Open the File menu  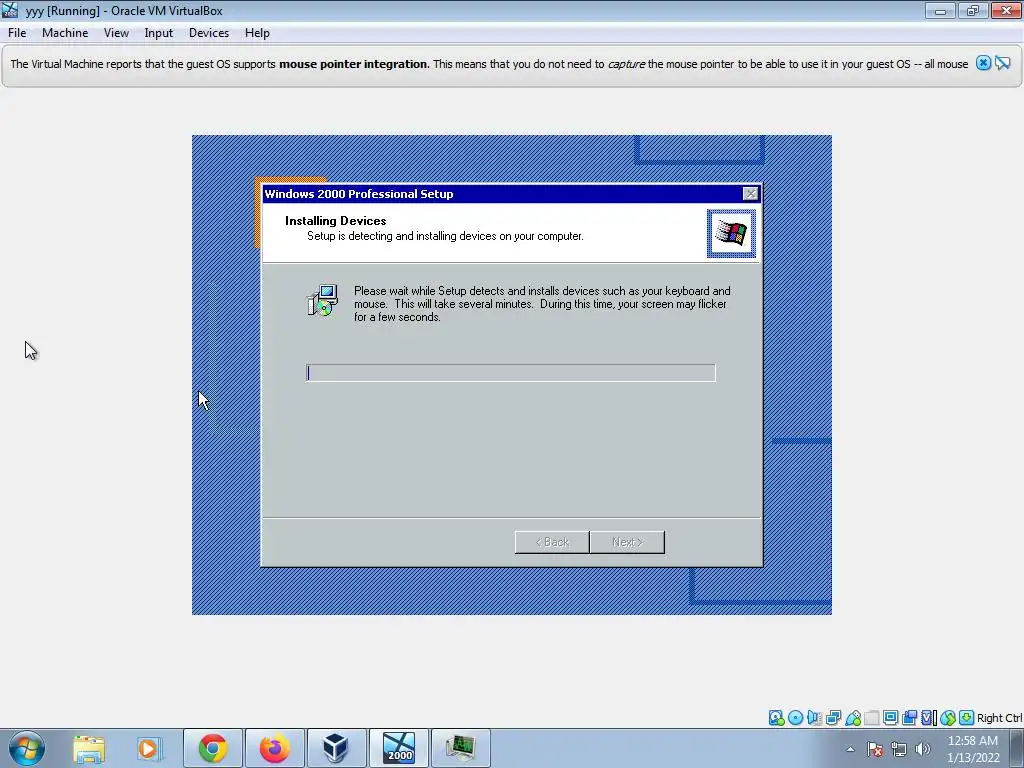(x=17, y=33)
